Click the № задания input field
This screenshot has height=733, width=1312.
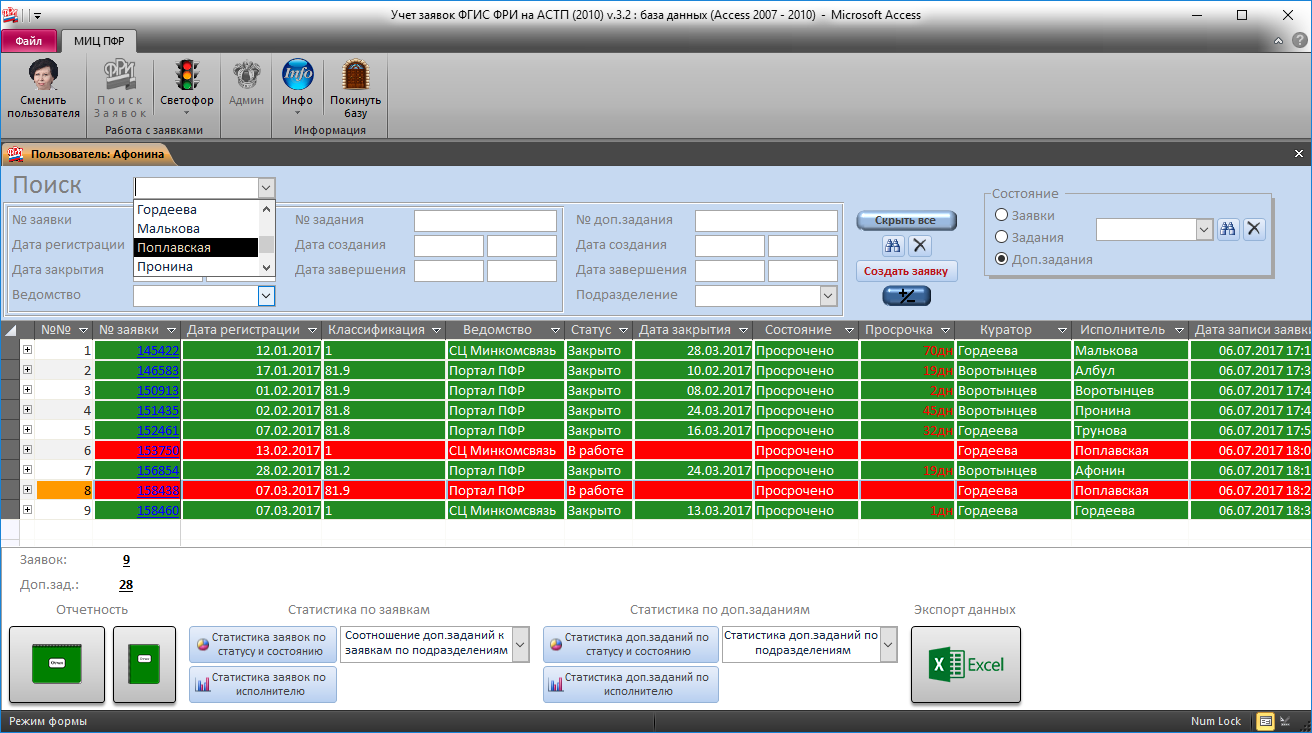click(485, 220)
